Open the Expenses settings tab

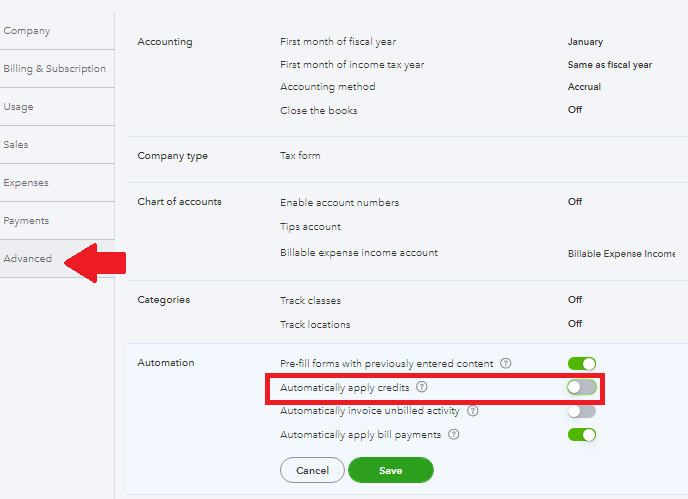coord(26,183)
